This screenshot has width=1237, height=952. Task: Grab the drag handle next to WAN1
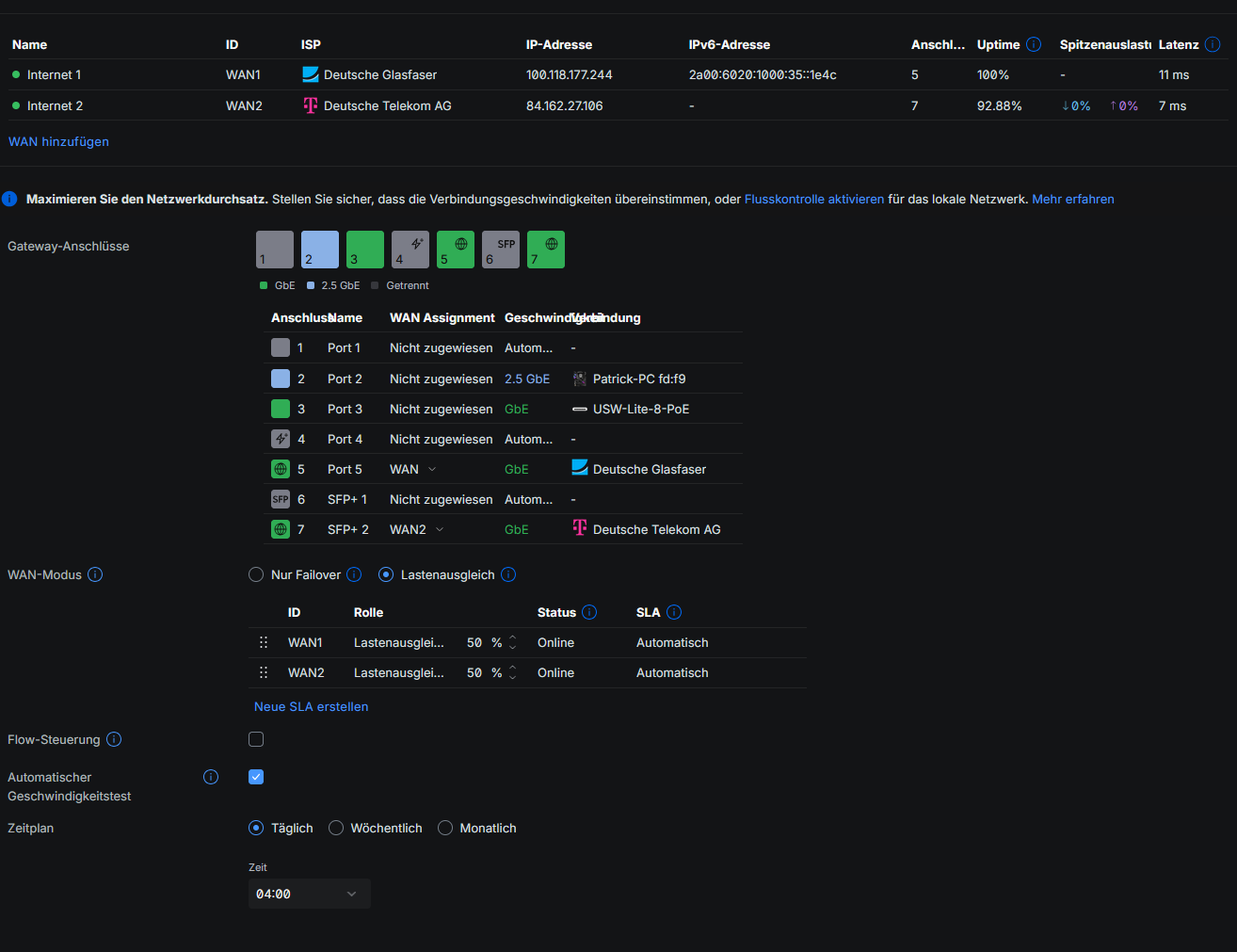[264, 642]
